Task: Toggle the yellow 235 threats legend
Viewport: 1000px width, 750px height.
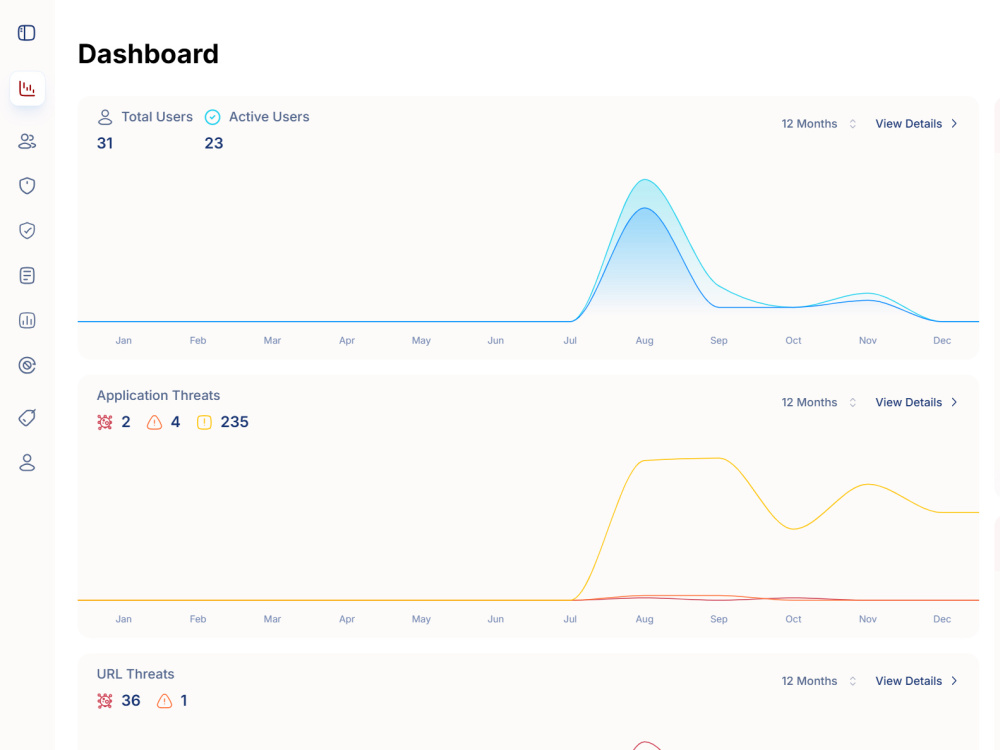Action: coord(223,422)
